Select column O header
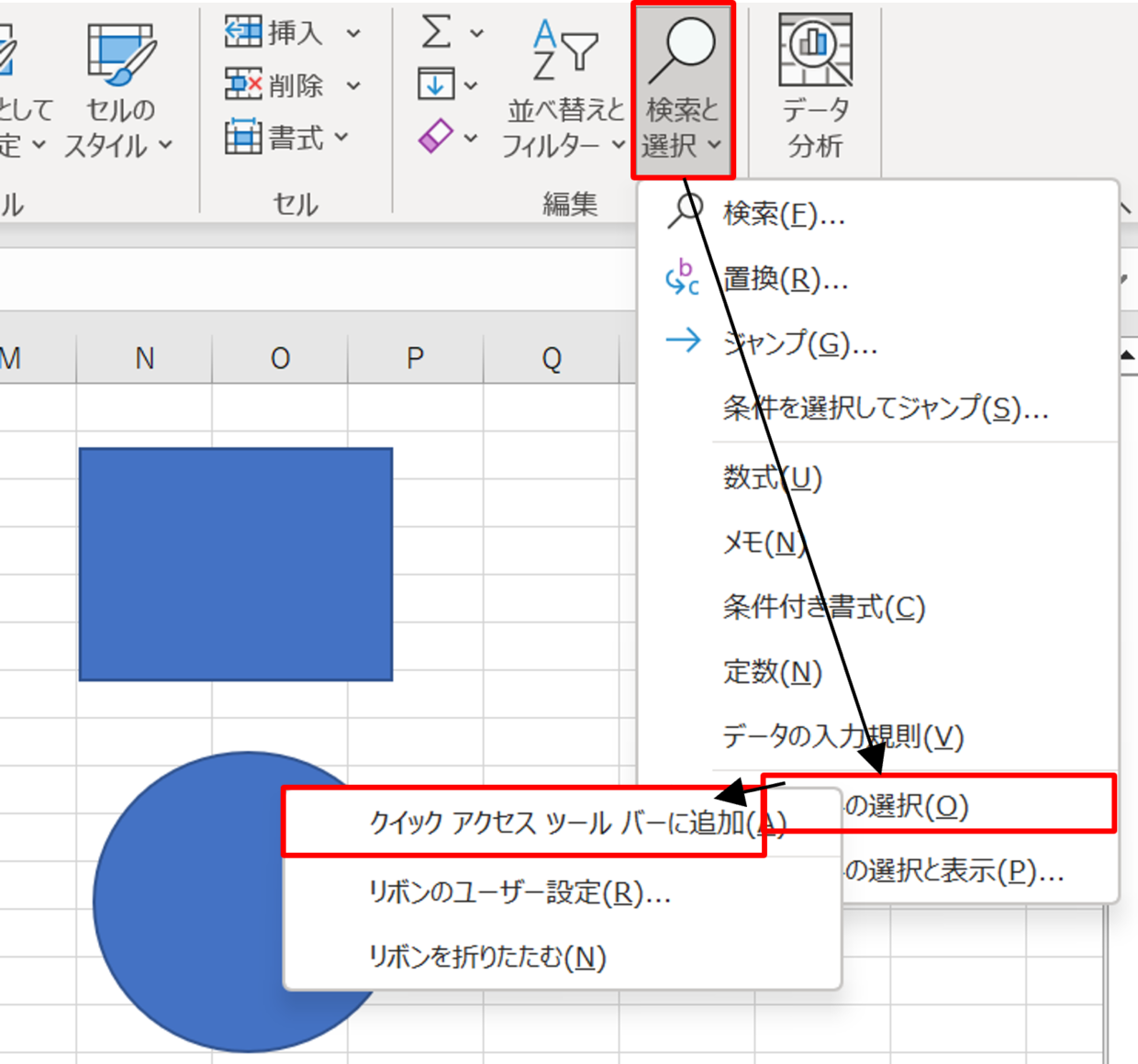The width and height of the screenshot is (1138, 1064). point(280,358)
